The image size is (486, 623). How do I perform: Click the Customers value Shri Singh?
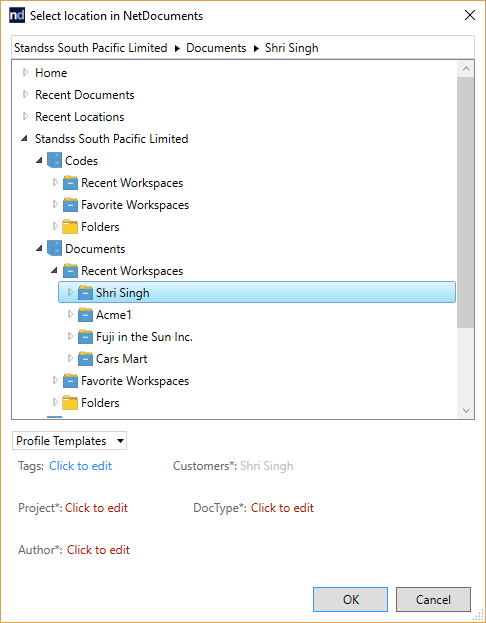[267, 466]
